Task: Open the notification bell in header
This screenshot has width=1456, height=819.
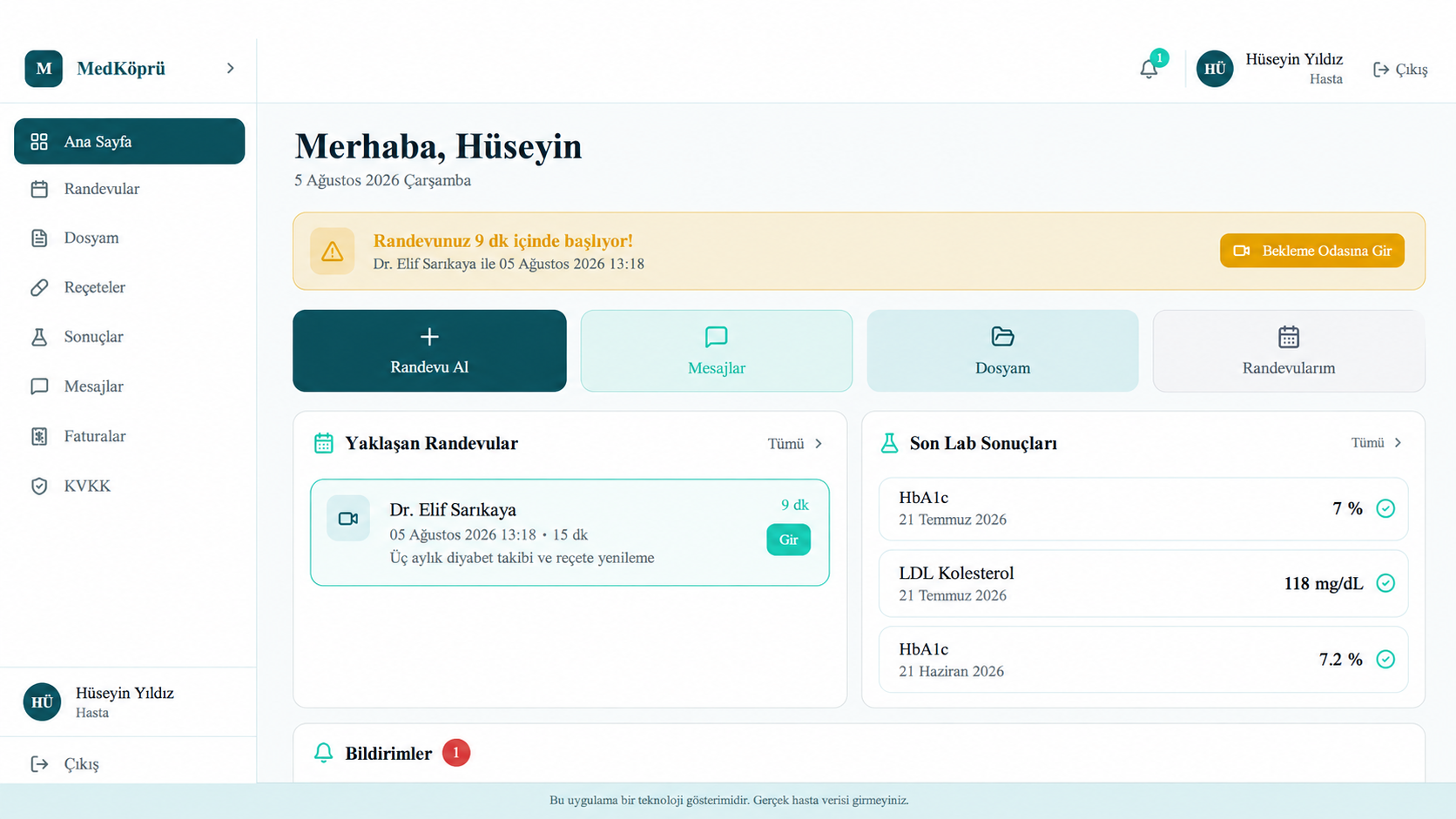Action: [1149, 69]
